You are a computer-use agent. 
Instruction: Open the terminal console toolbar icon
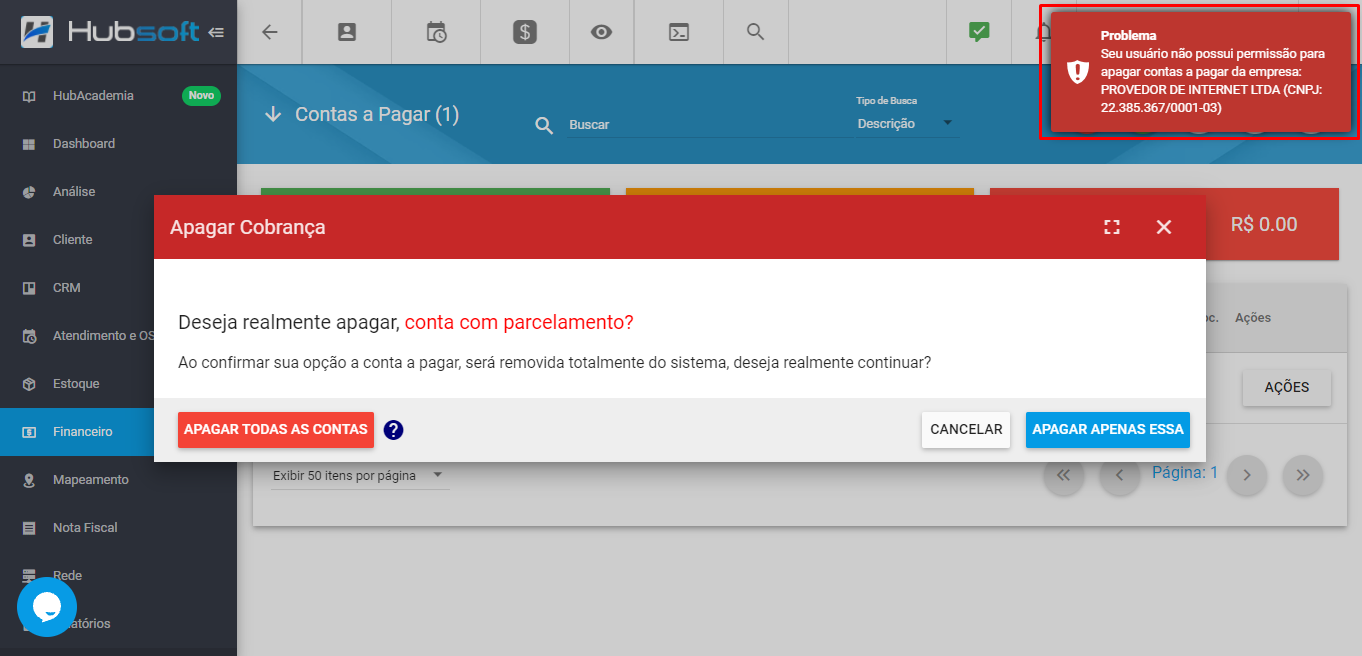click(679, 32)
